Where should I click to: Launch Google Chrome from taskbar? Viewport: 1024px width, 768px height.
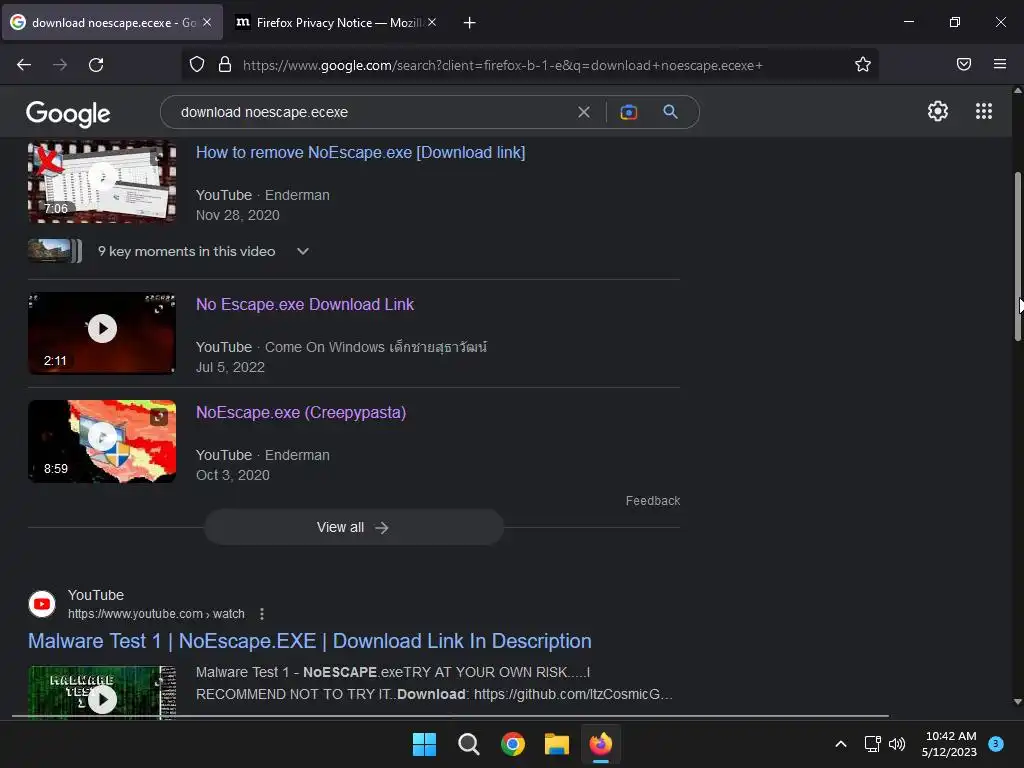coord(513,744)
